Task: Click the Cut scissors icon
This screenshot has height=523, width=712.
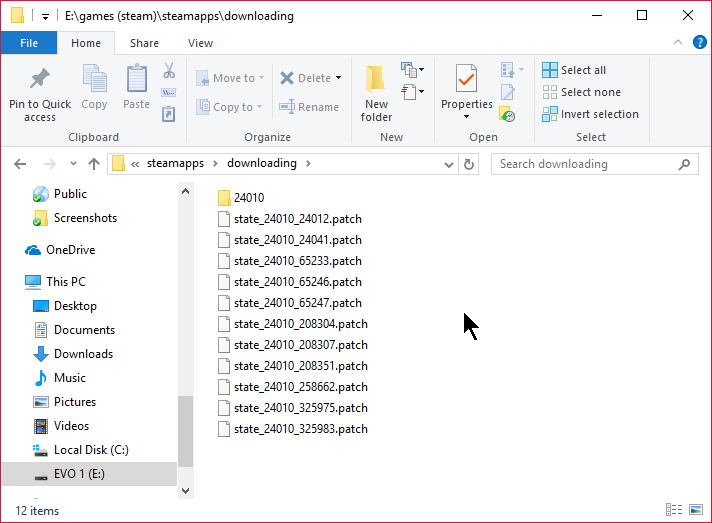Action: (x=169, y=70)
